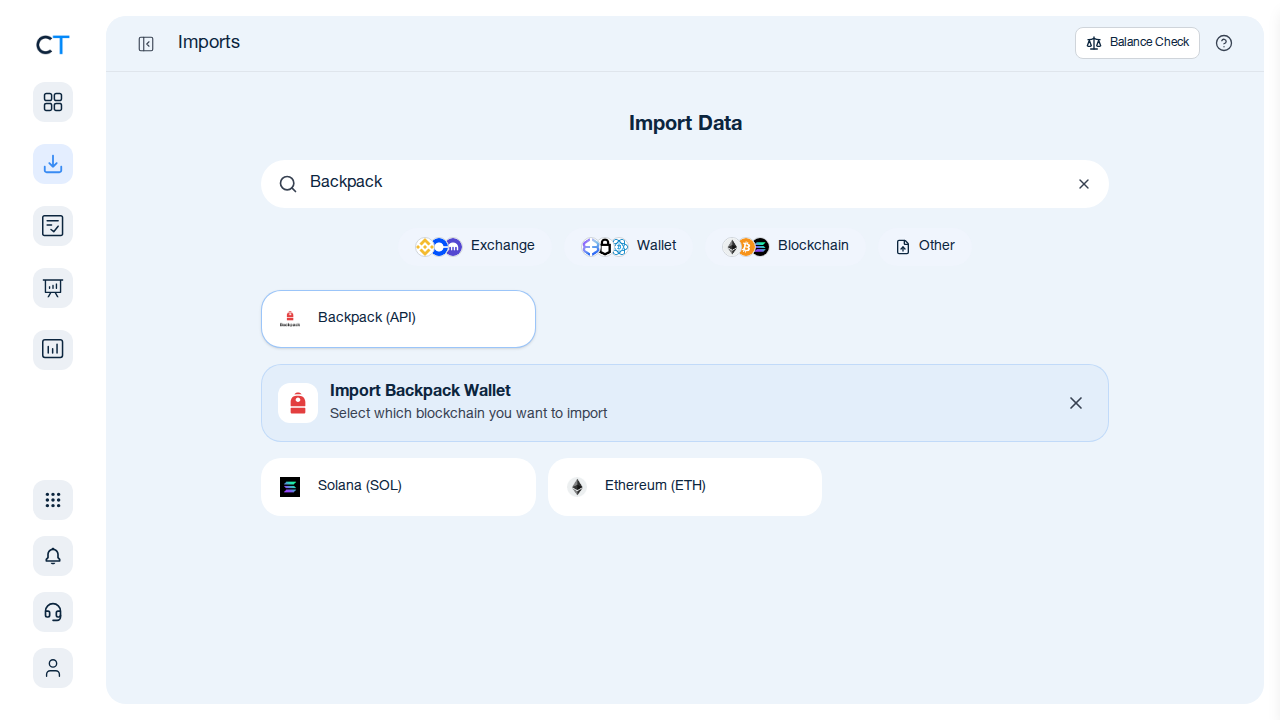Viewport: 1280px width, 720px height.
Task: Click the Import Data heading
Action: tap(685, 123)
